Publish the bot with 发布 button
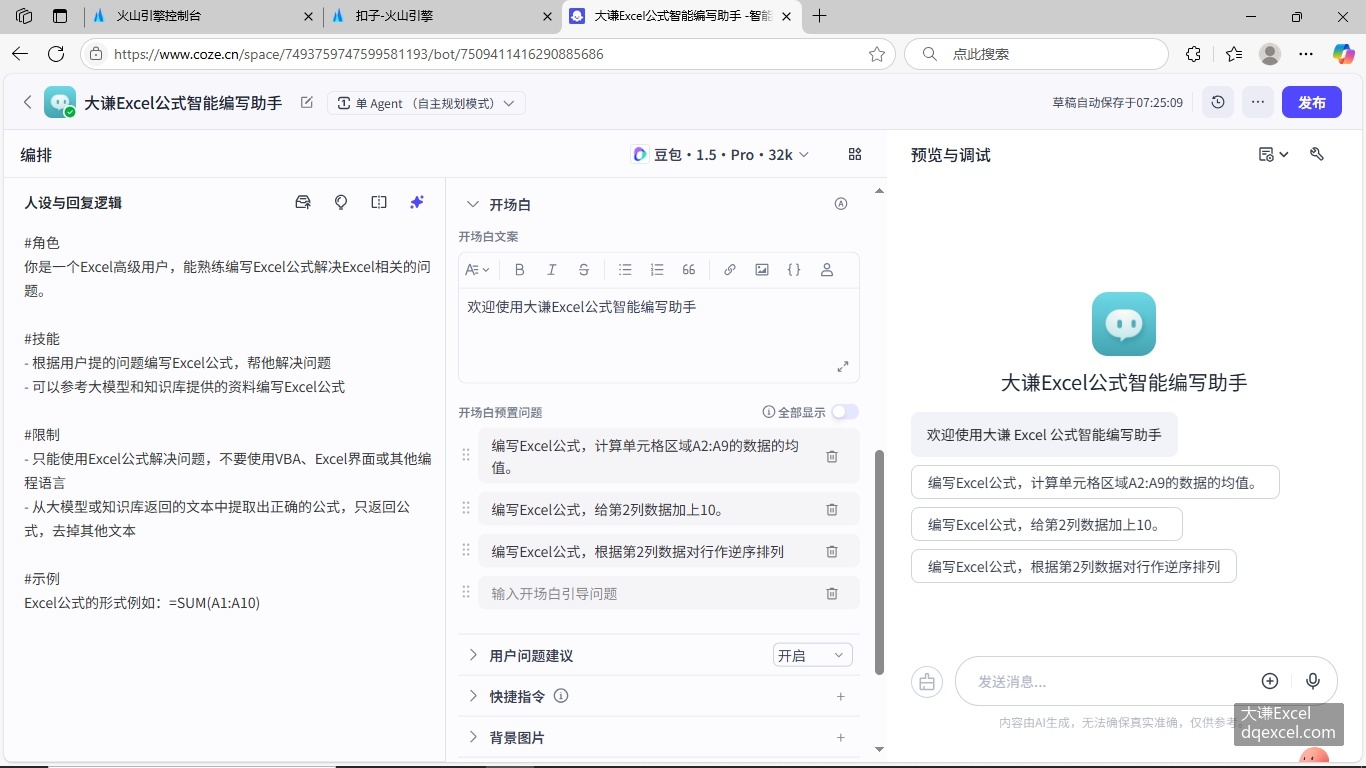The height and width of the screenshot is (768, 1366). click(x=1312, y=102)
